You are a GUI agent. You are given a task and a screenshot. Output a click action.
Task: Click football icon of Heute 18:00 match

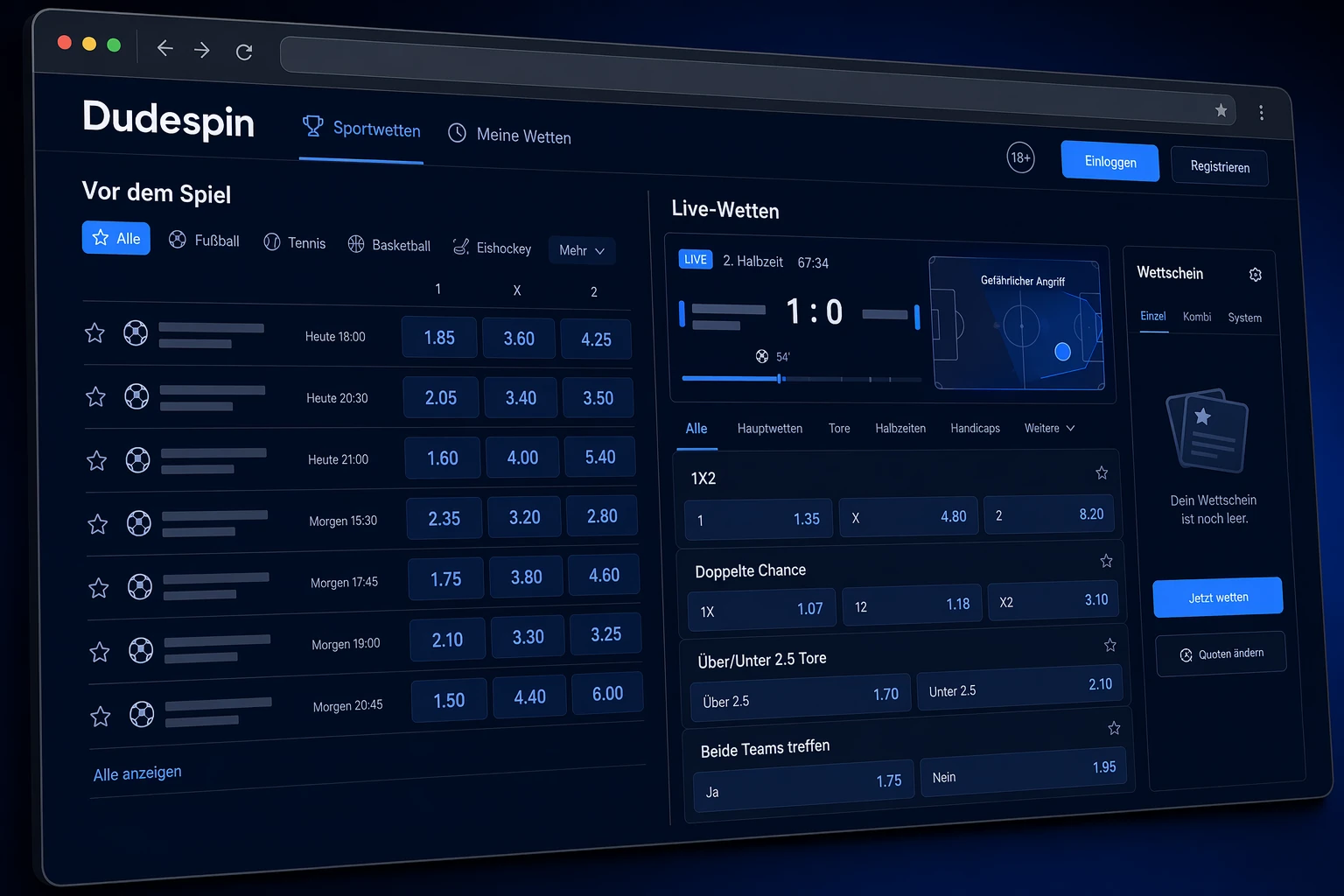pos(136,332)
